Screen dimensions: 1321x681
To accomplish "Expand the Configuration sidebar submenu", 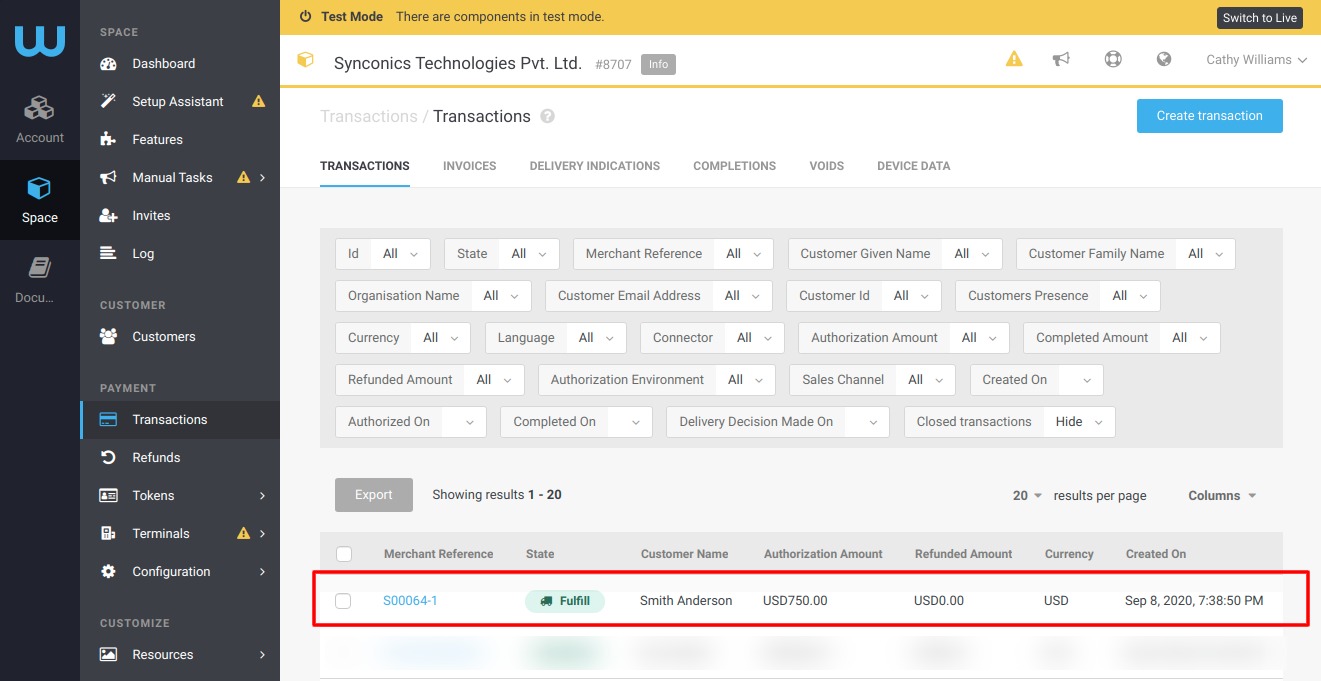I will (x=262, y=572).
